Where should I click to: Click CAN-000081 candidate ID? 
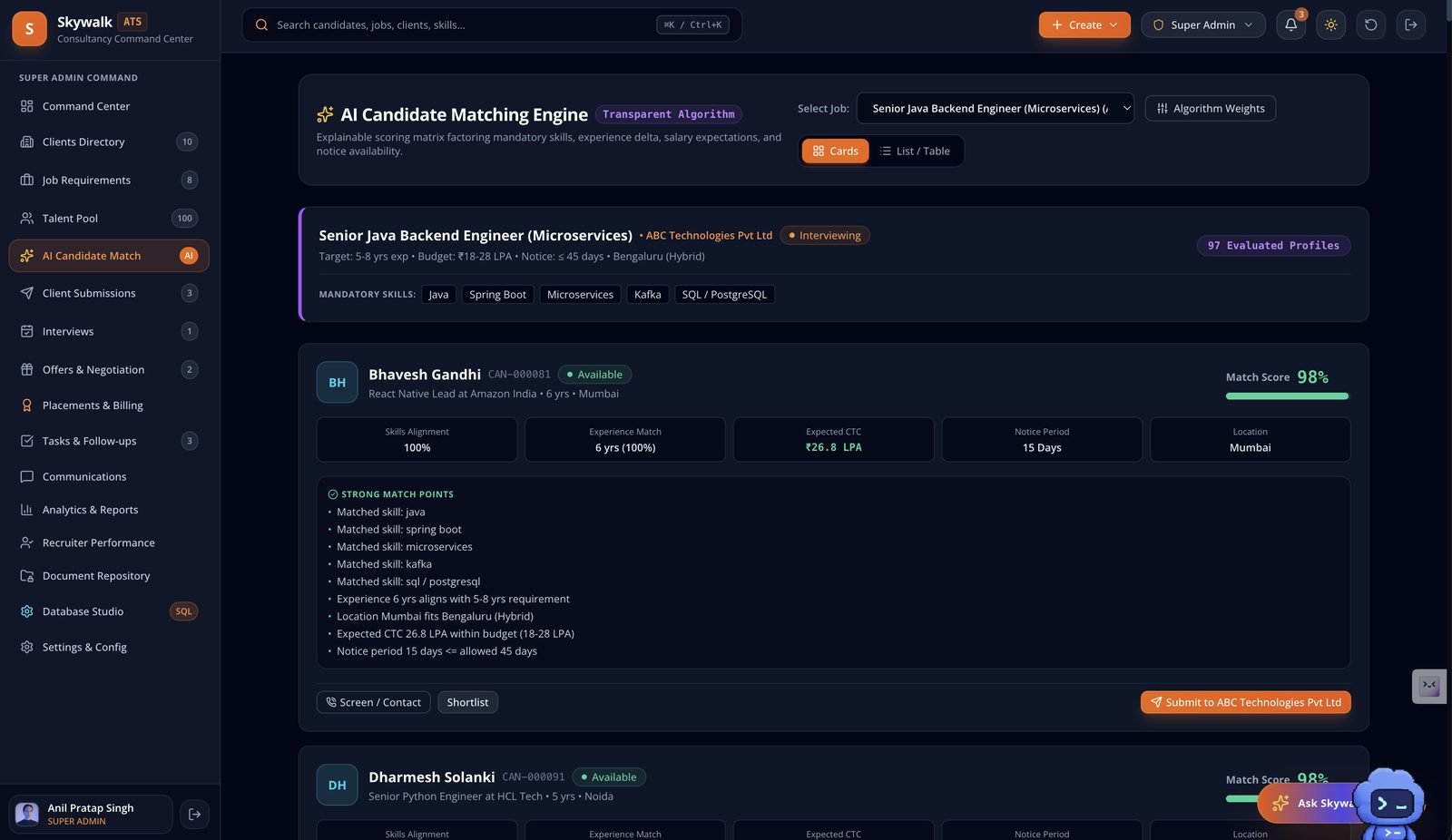(519, 374)
